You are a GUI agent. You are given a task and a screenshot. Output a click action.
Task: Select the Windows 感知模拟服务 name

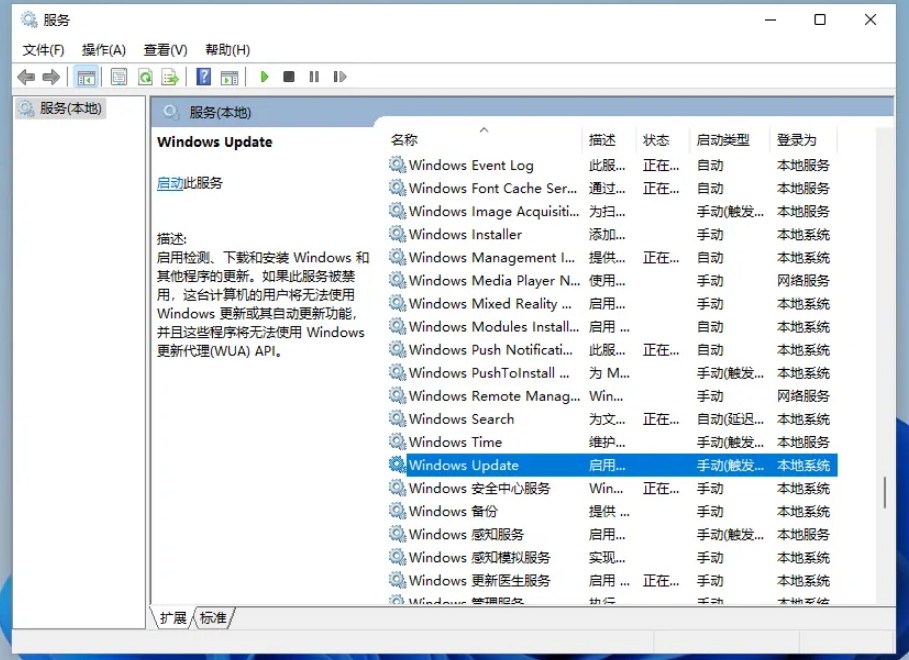pos(479,557)
